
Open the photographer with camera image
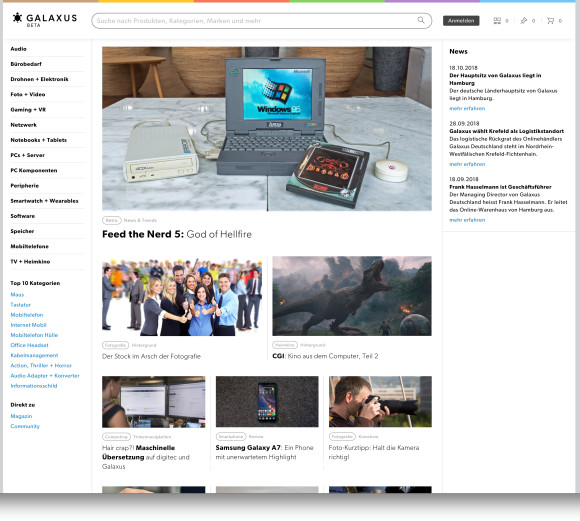point(380,401)
